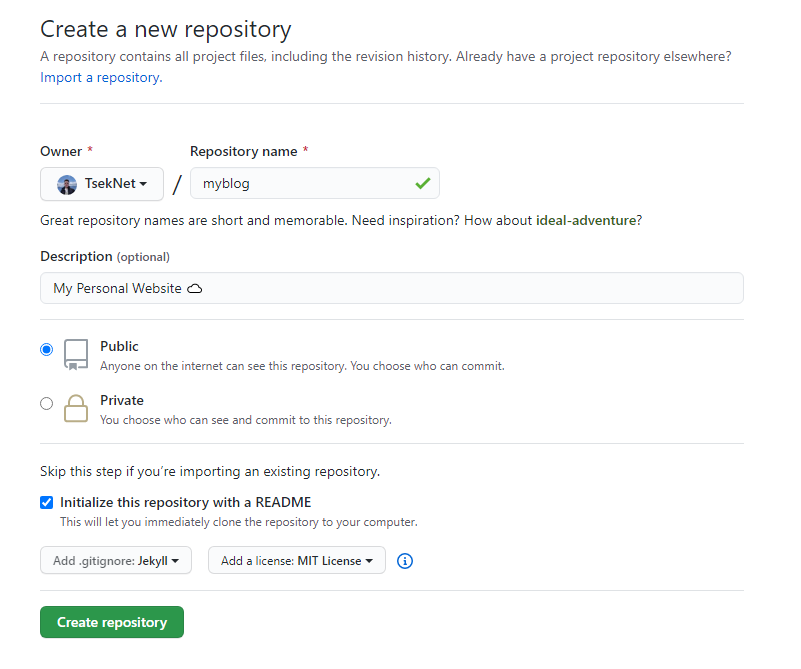
Task: Click the license info circle icon
Action: (x=405, y=561)
